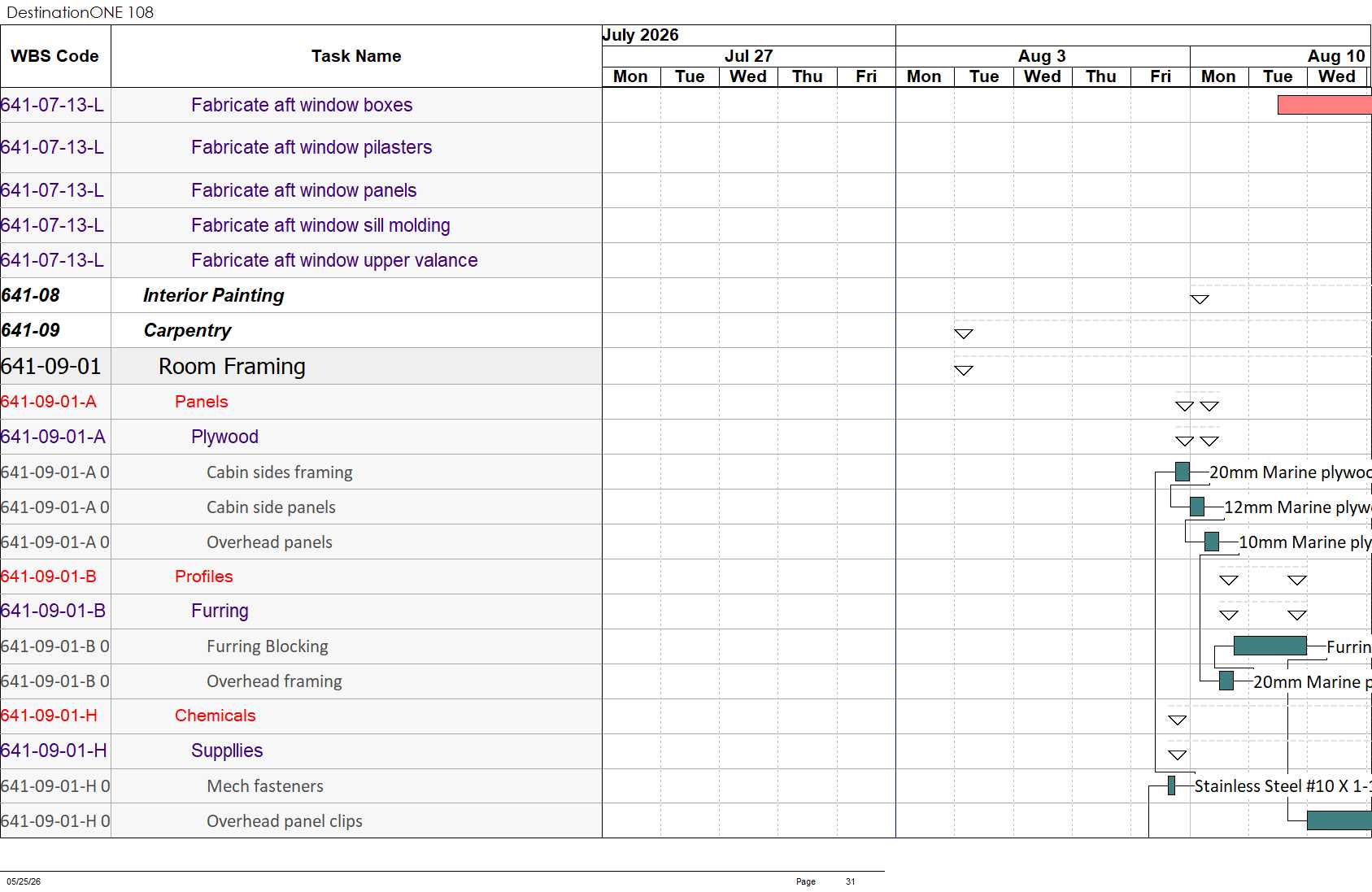Select the Fabricate aft window panels task
1372x892 pixels.
pos(304,190)
